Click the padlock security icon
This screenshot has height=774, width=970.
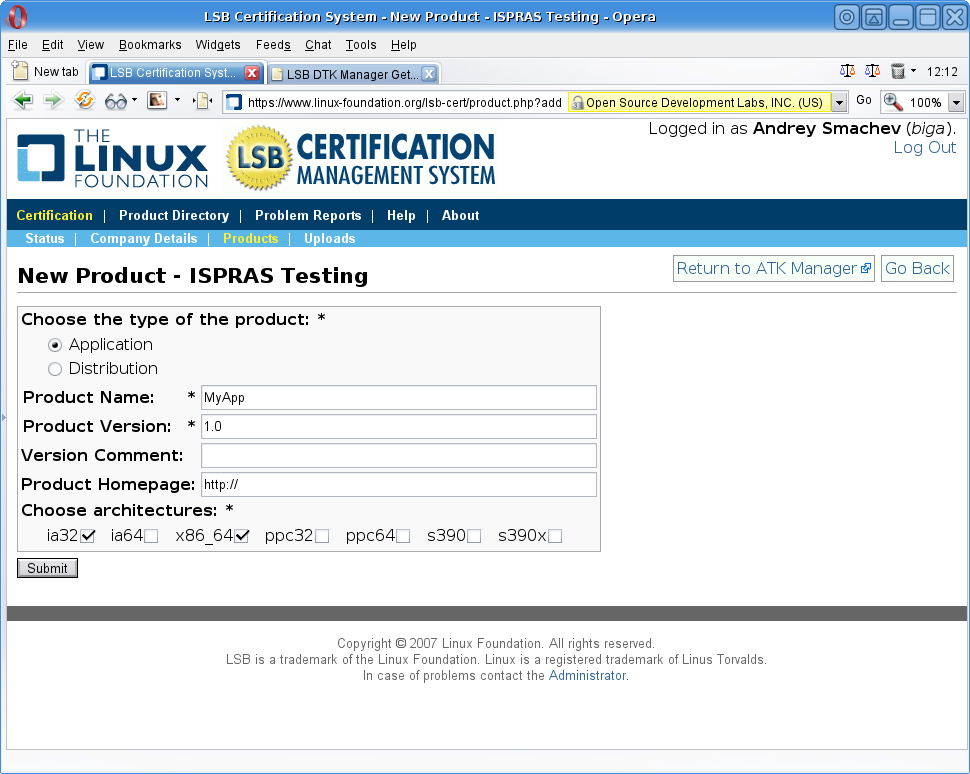tap(577, 103)
